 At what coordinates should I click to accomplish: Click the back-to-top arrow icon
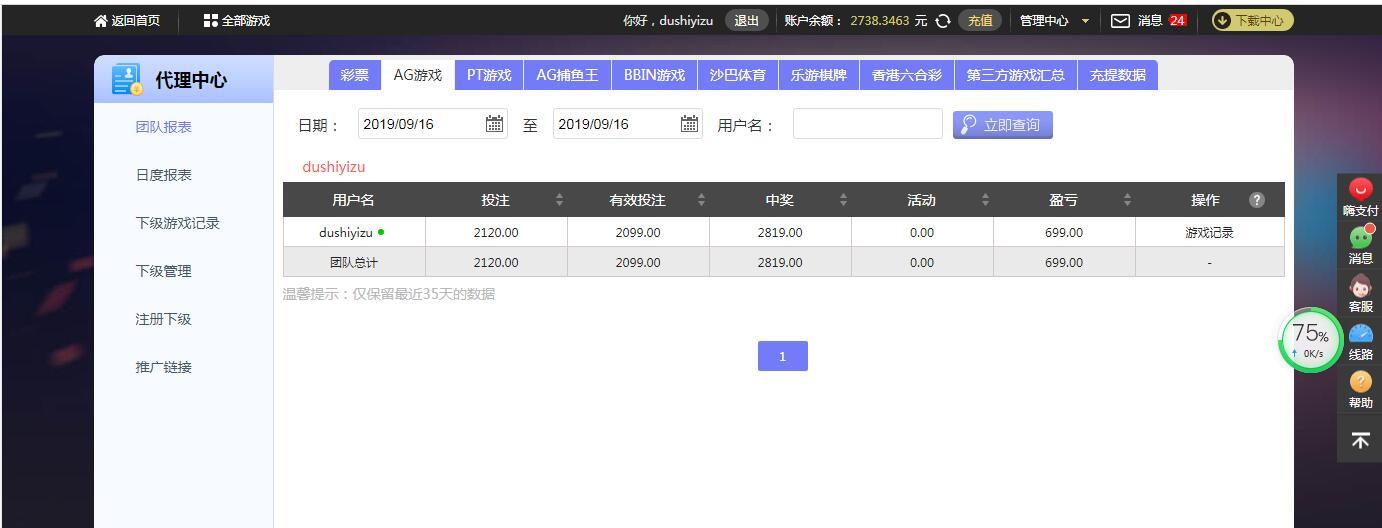1360,440
